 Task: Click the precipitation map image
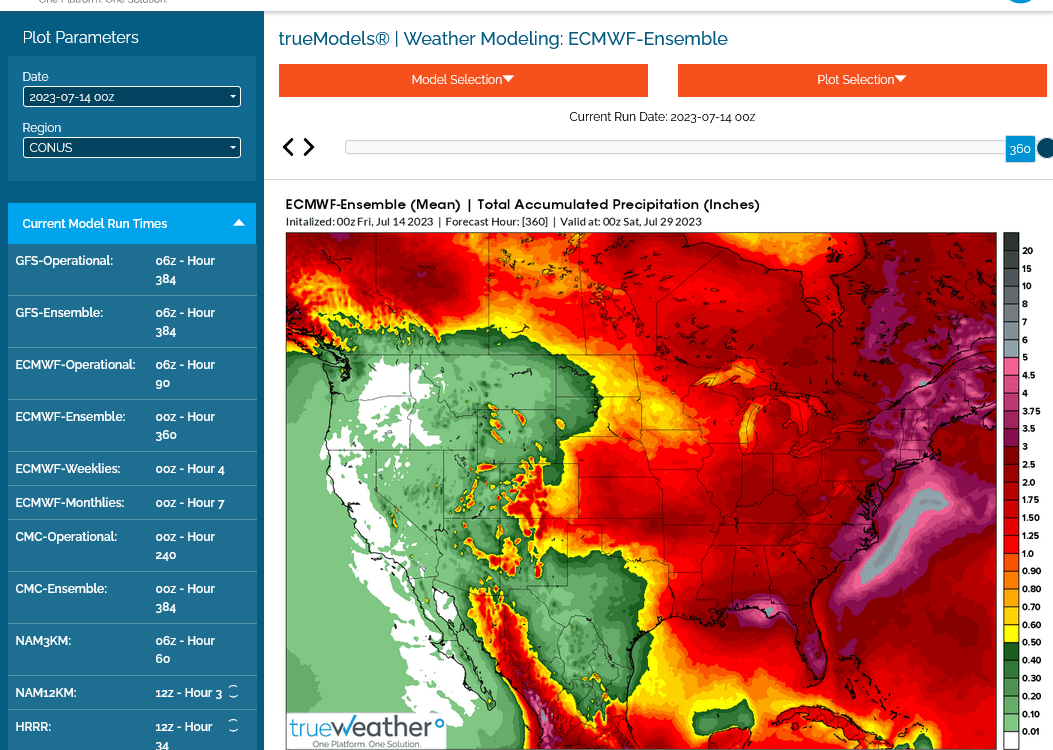pyautogui.click(x=641, y=491)
